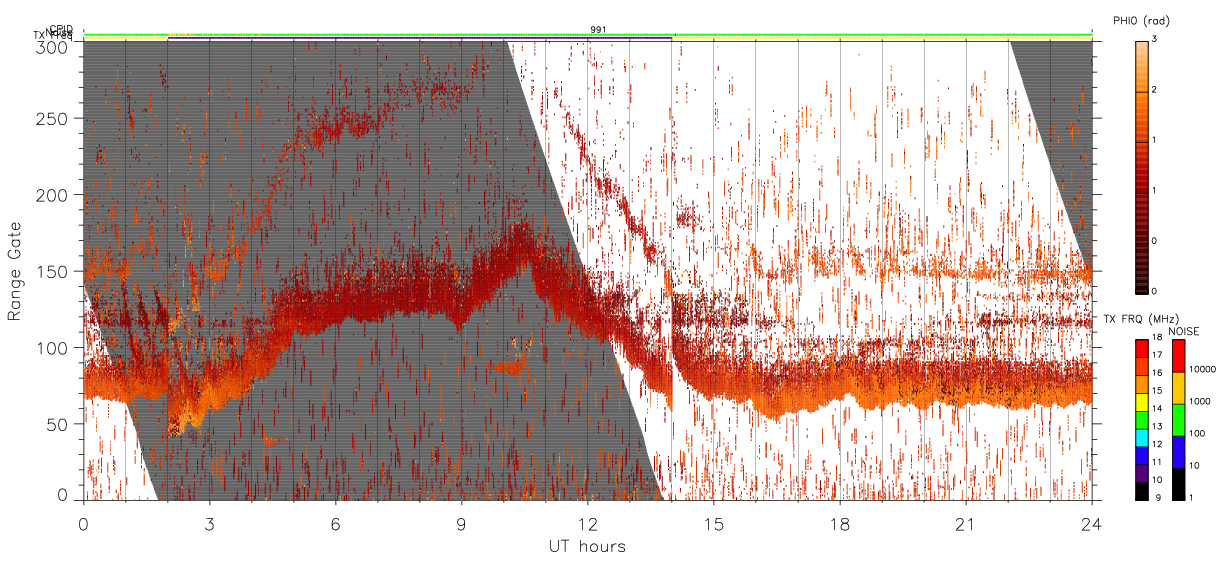Pick the green segment of the NOISE legend
The width and height of the screenshot is (1228, 567).
coord(1179,420)
